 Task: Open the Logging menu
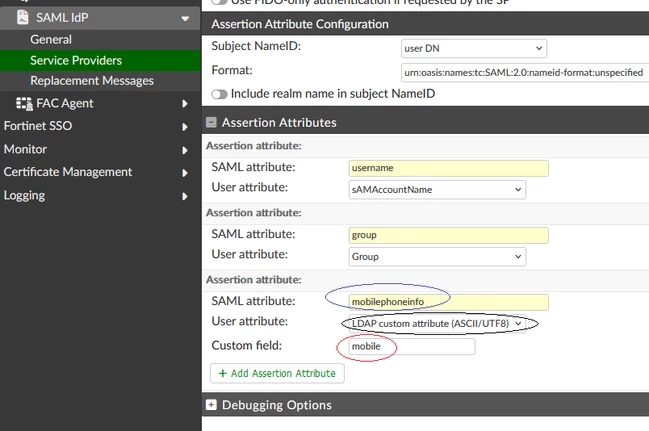24,195
